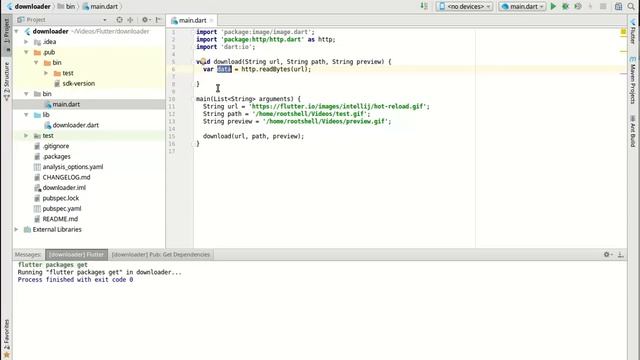Open the Ant Build tool window

click(x=633, y=131)
